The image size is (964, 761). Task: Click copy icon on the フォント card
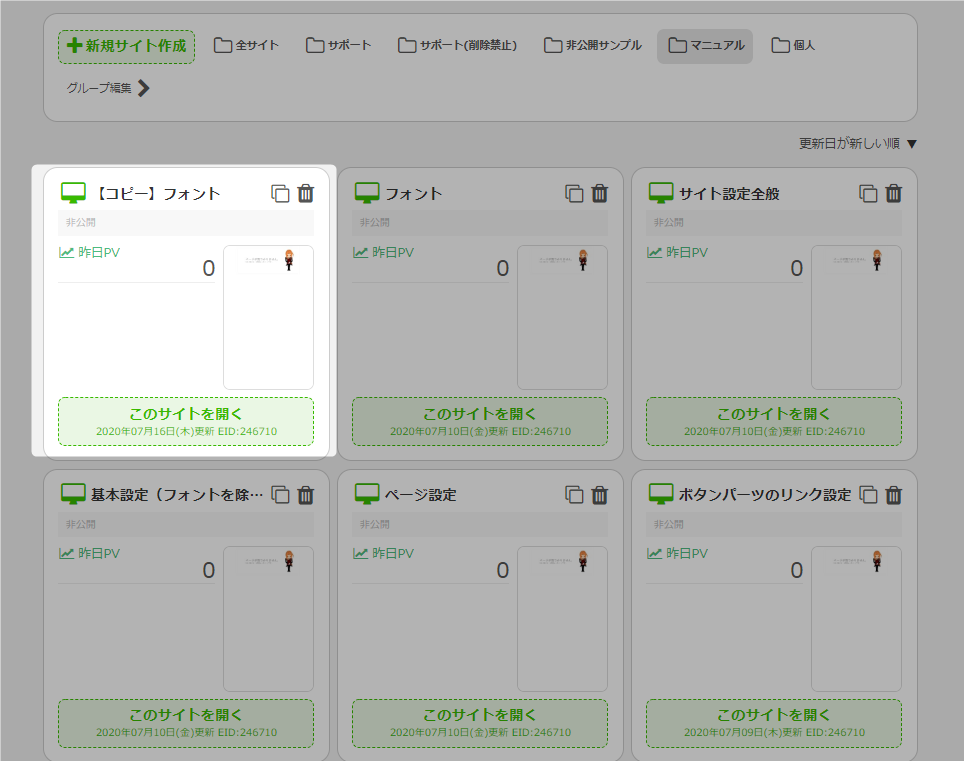(x=574, y=194)
